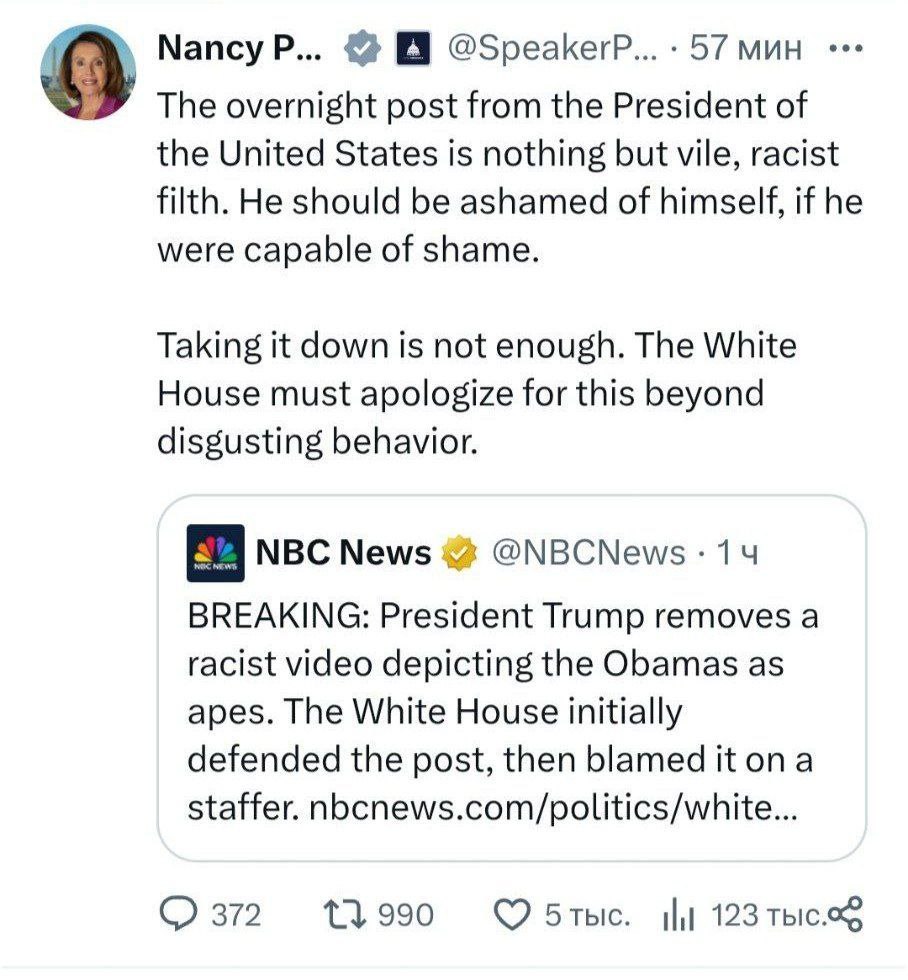The width and height of the screenshot is (908, 980).
Task: Click the gold verified badge beside NBC News
Action: click(x=458, y=551)
